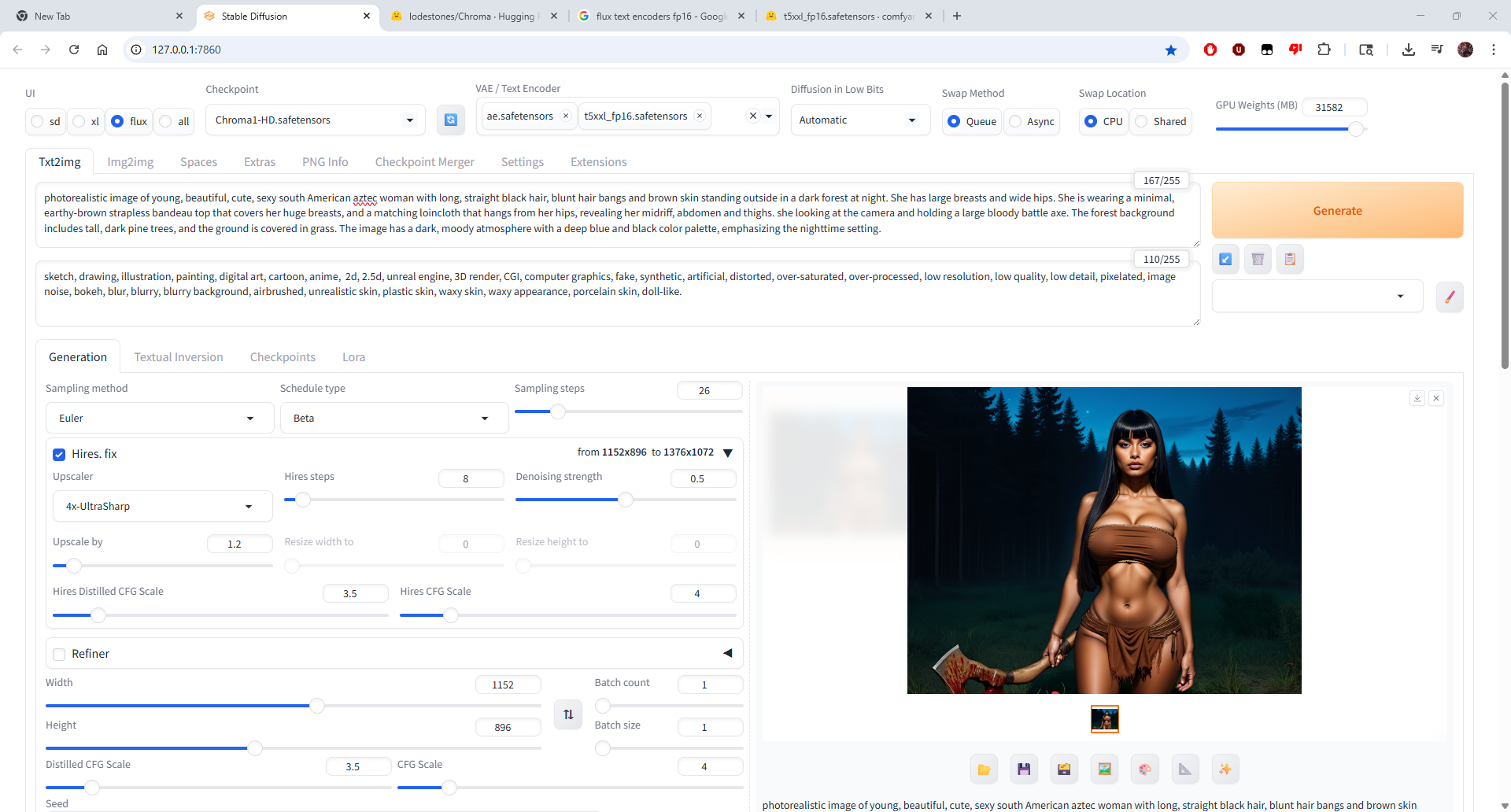This screenshot has width=1511, height=812.
Task: Enable the Refiner checkbox
Action: pyautogui.click(x=59, y=654)
